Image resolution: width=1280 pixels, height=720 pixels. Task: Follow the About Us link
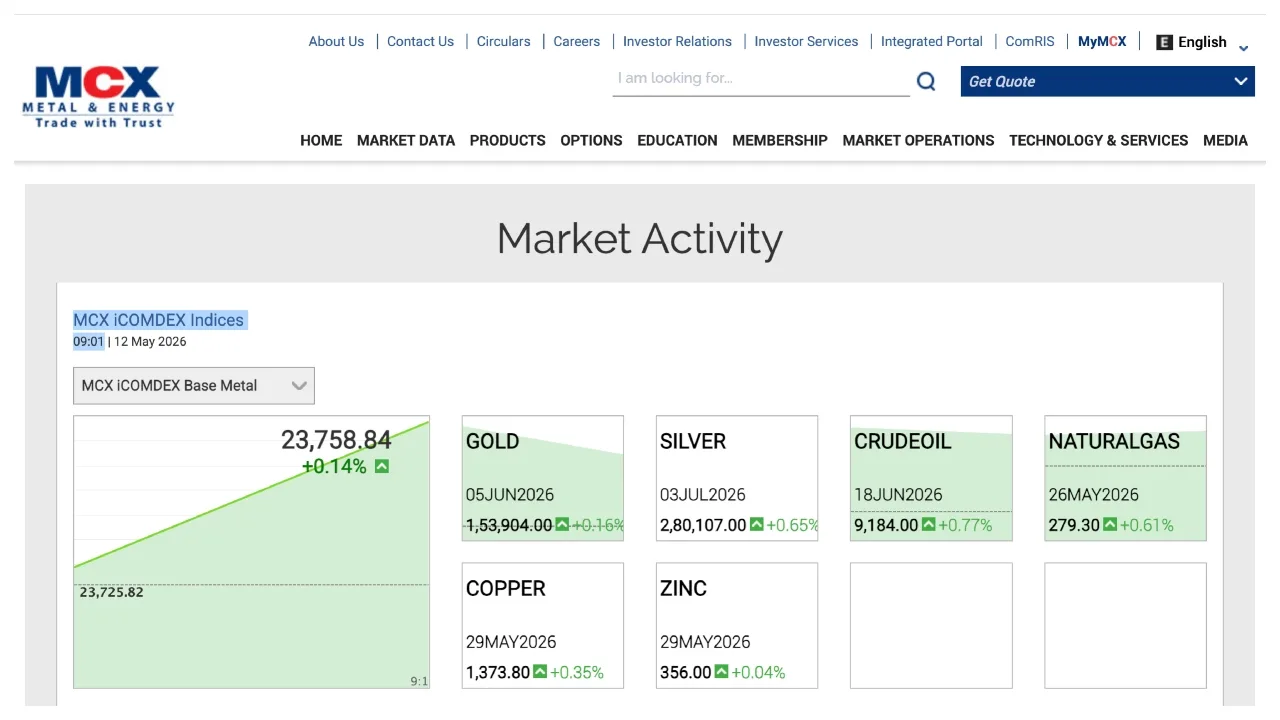pyautogui.click(x=336, y=42)
